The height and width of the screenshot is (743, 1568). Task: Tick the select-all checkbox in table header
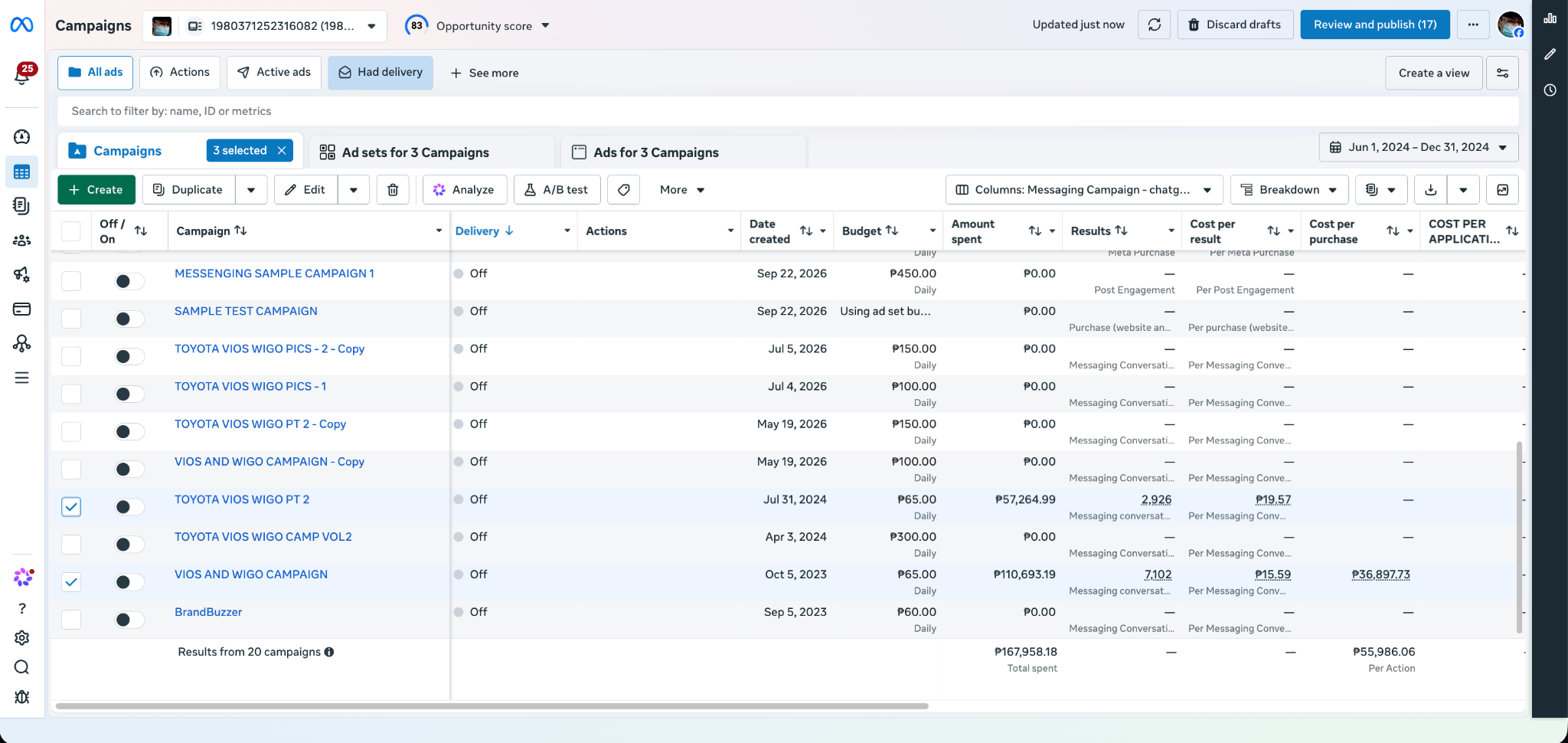[71, 231]
